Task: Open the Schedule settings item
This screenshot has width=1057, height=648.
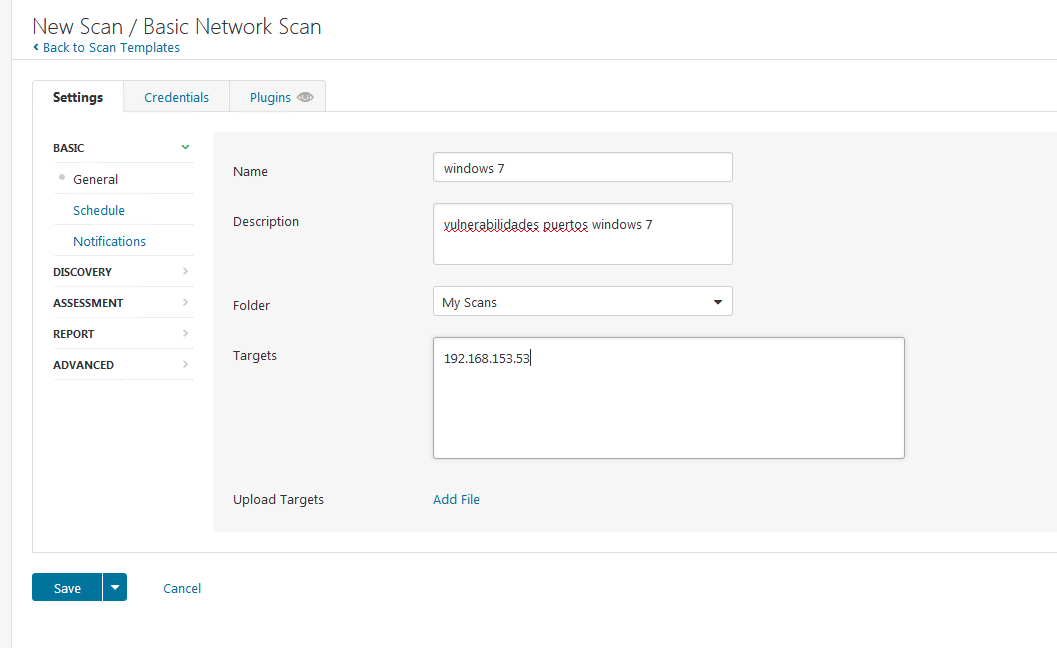Action: click(x=99, y=210)
